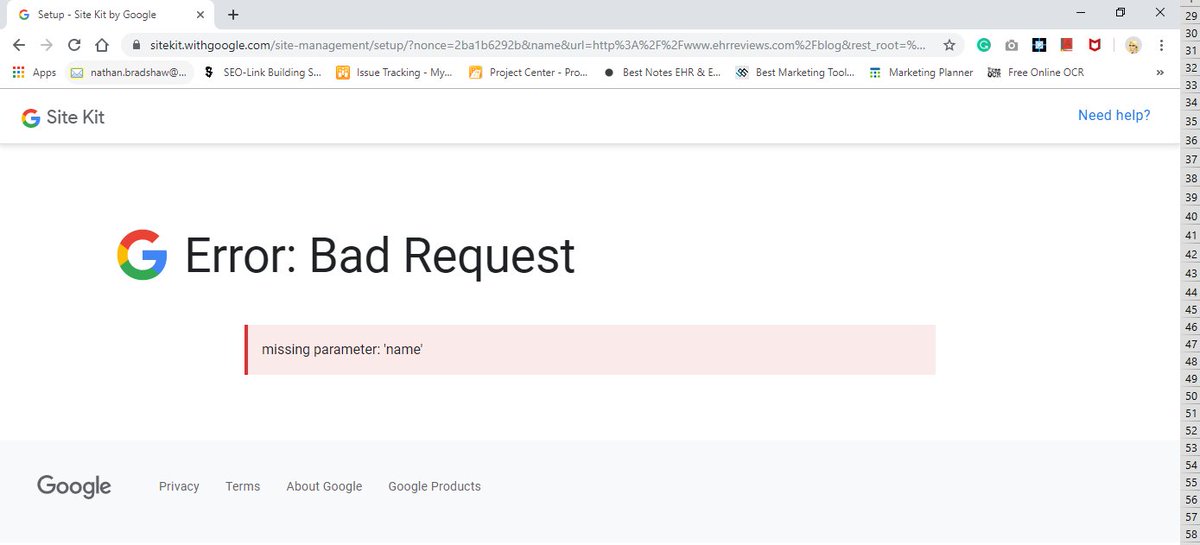Select row 50 header in background spreadsheet
Viewport: 1200px width, 545px height.
(x=1190, y=396)
